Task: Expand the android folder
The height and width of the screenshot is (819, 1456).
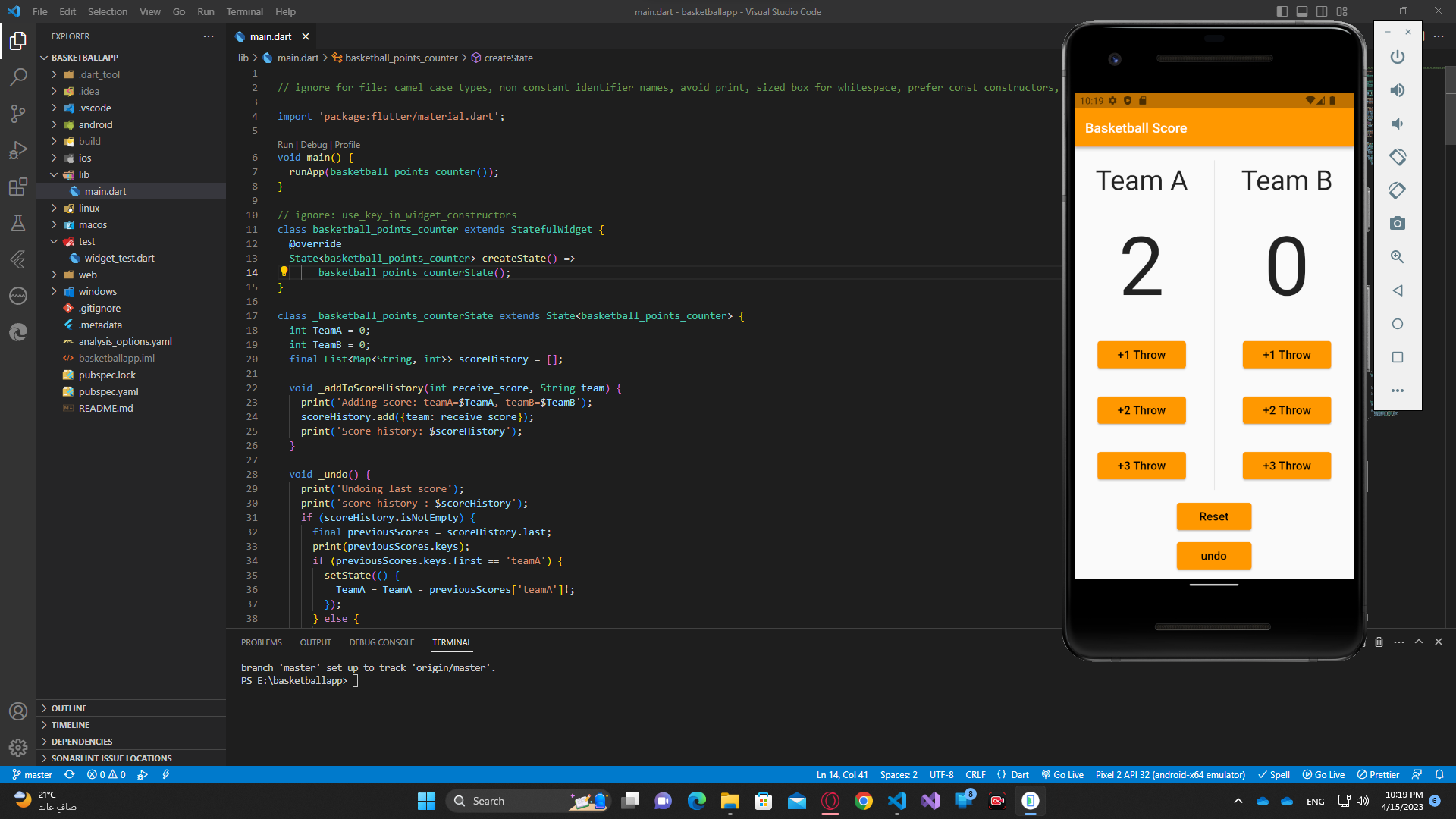Action: [96, 124]
